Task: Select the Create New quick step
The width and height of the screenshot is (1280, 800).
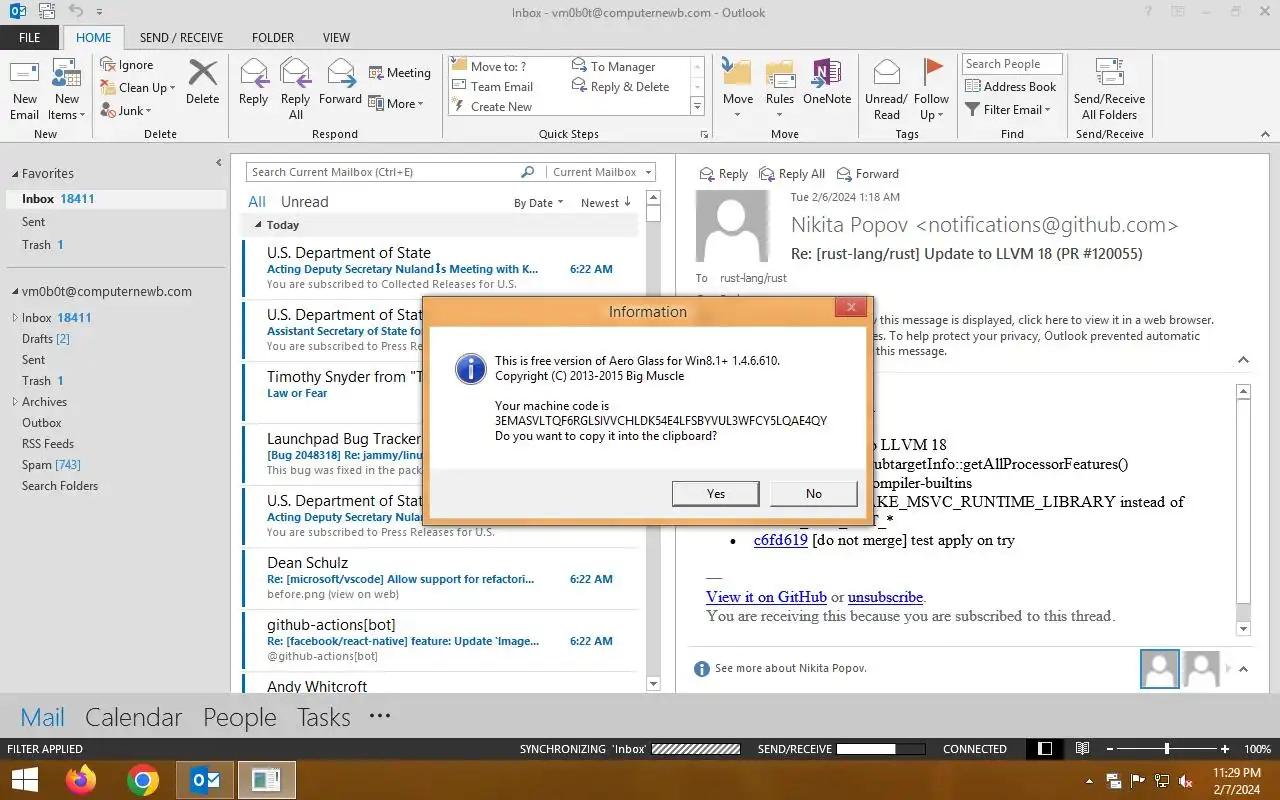Action: (x=493, y=107)
